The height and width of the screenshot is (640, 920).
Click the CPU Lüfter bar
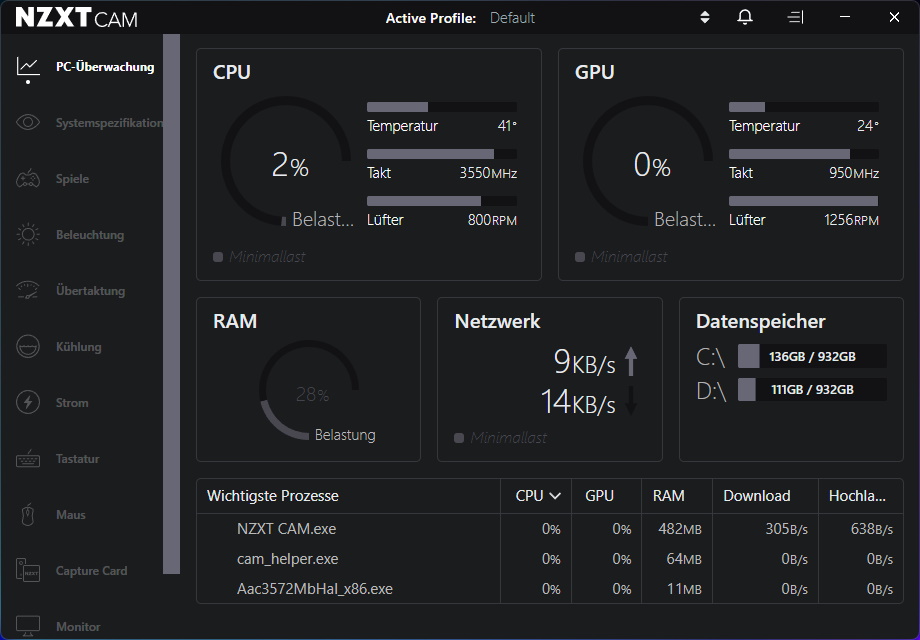(442, 201)
